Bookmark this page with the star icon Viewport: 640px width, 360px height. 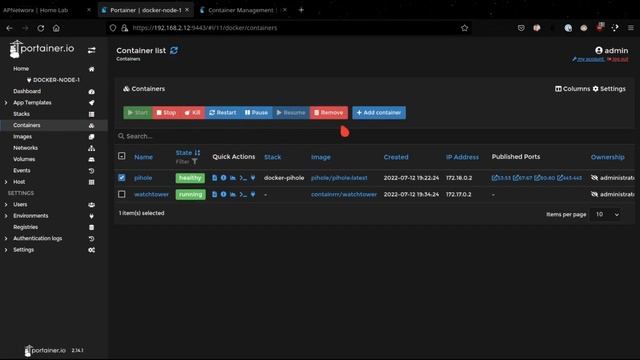point(464,28)
